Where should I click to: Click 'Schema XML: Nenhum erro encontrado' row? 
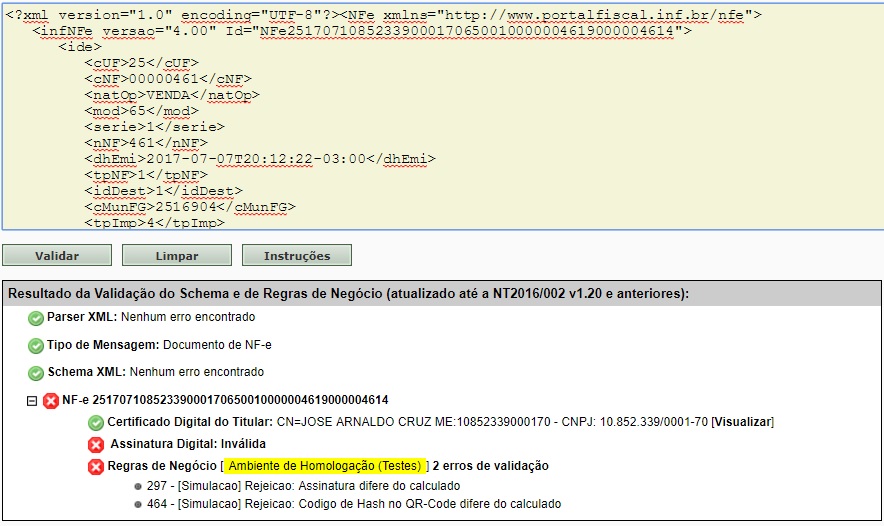(x=156, y=372)
